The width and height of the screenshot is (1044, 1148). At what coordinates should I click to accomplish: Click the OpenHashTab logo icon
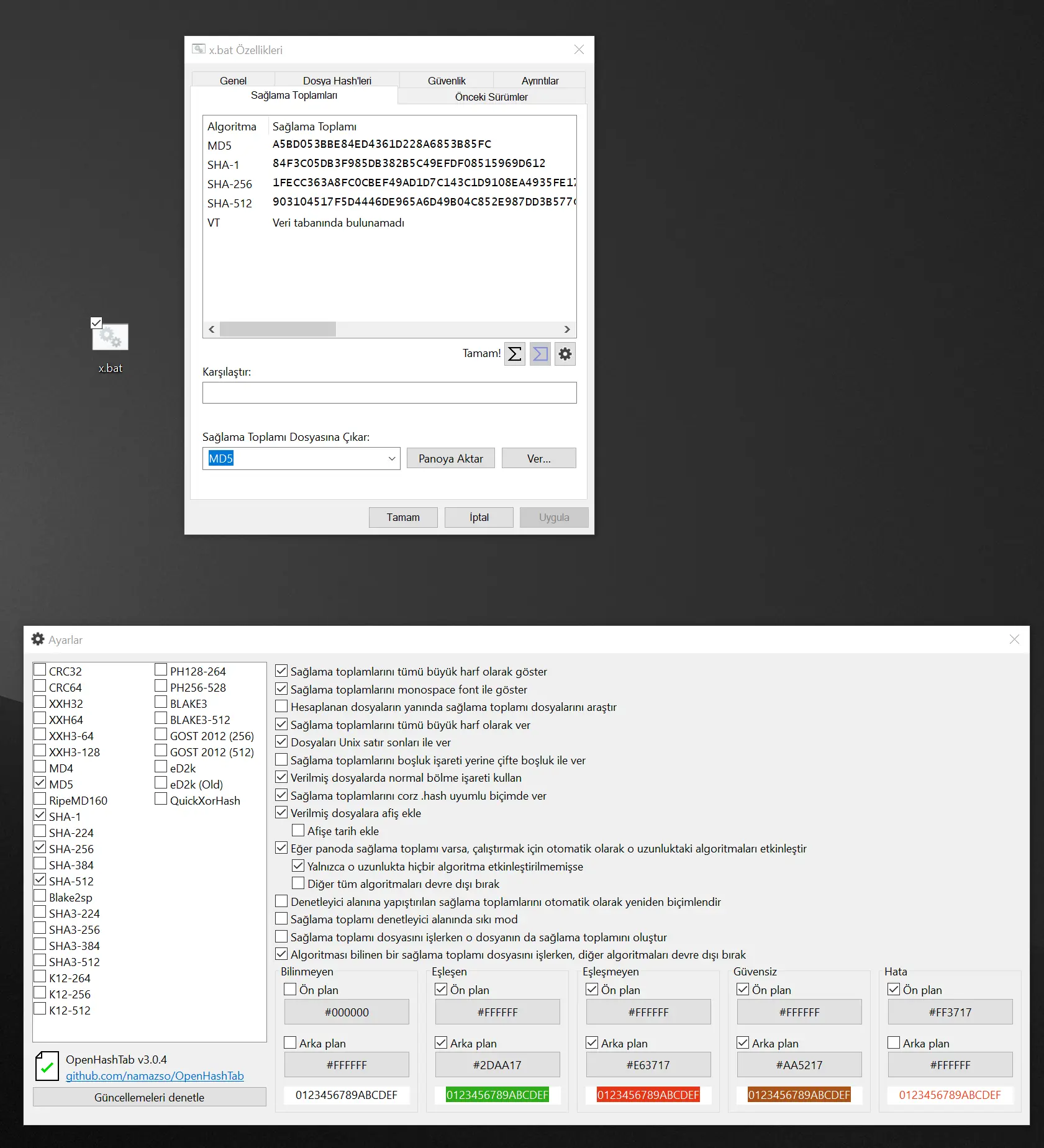(47, 1067)
